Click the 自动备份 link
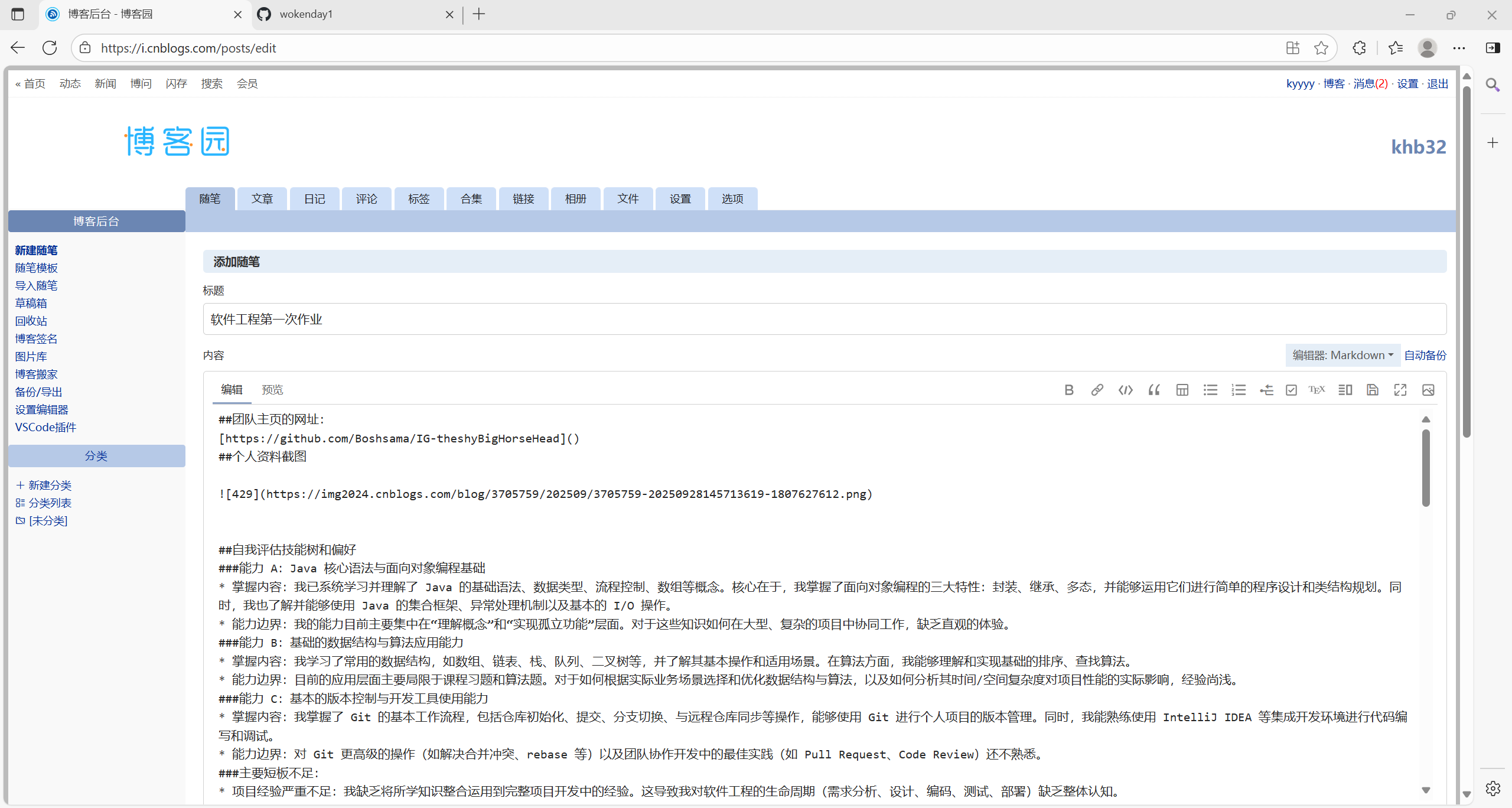 tap(1425, 355)
